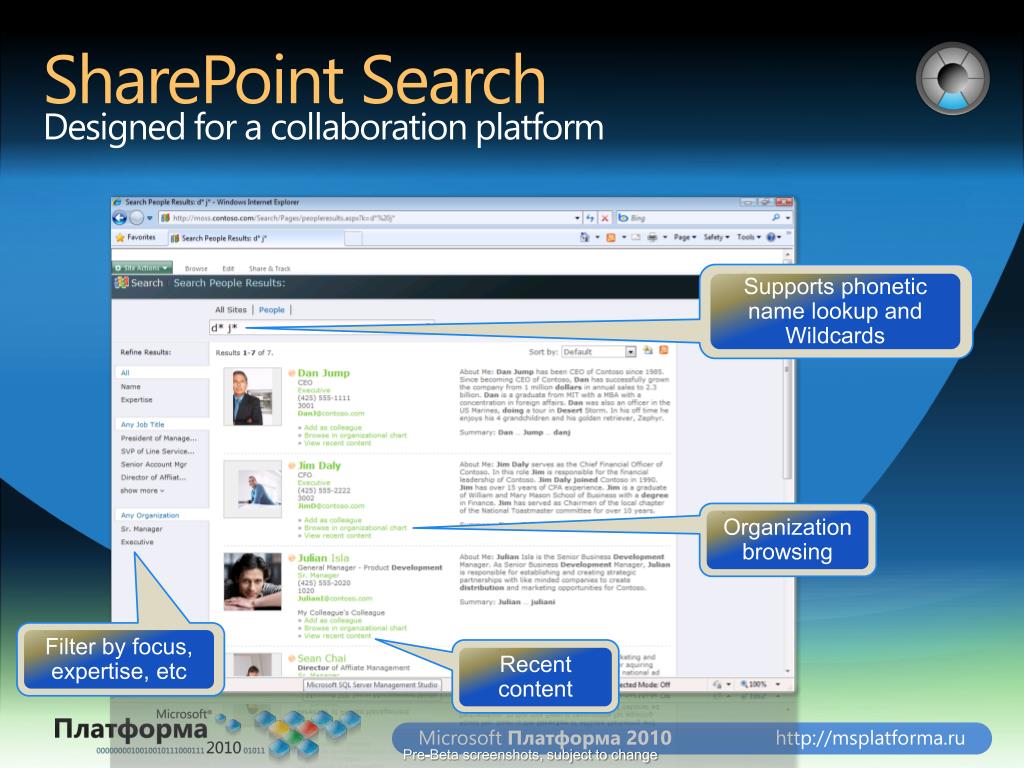Image resolution: width=1024 pixels, height=768 pixels.
Task: View recent content for Dan Jump
Action: (337, 443)
